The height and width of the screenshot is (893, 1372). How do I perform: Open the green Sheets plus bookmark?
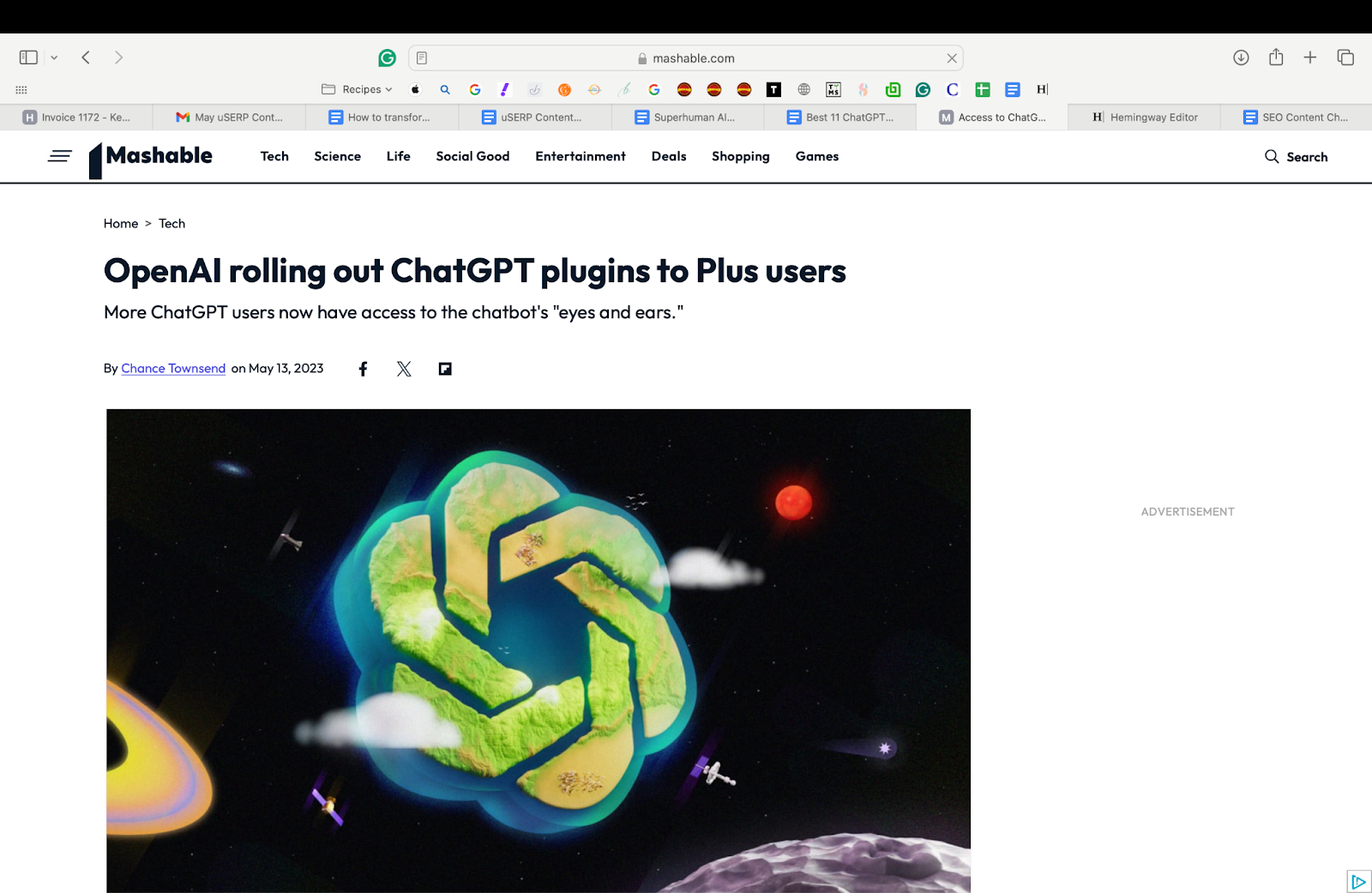pyautogui.click(x=983, y=89)
